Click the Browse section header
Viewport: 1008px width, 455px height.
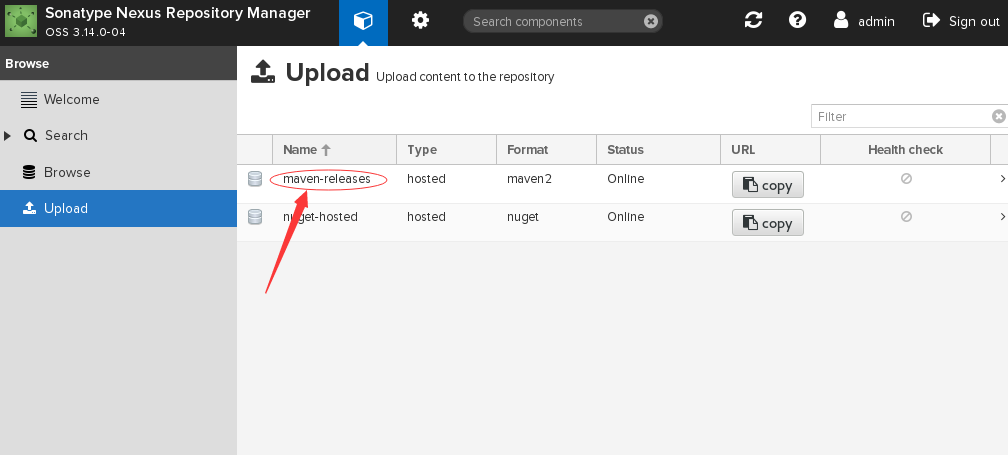[x=118, y=63]
